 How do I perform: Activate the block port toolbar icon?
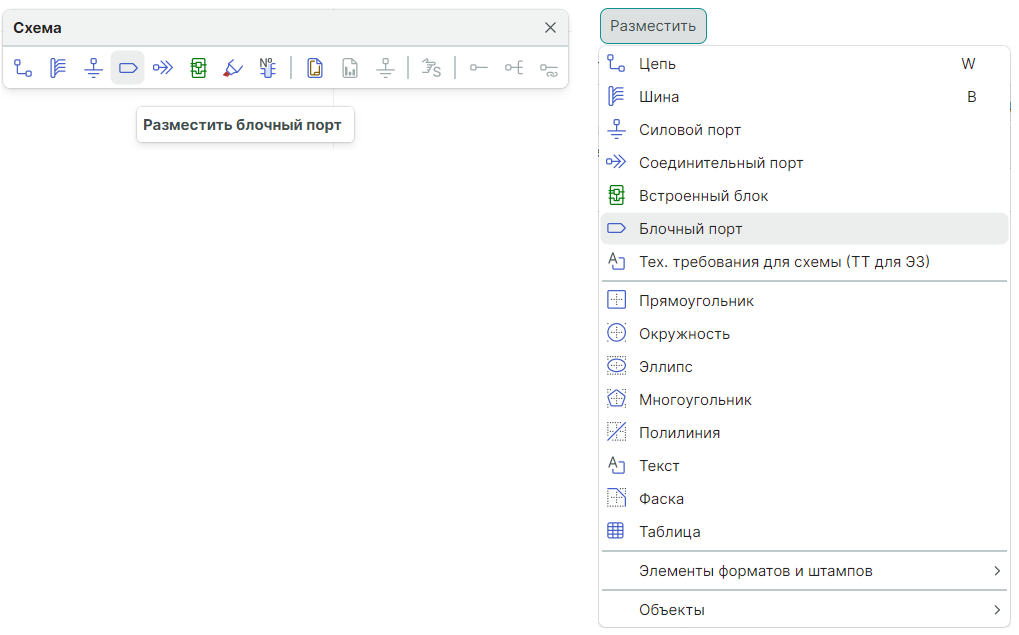coord(127,68)
